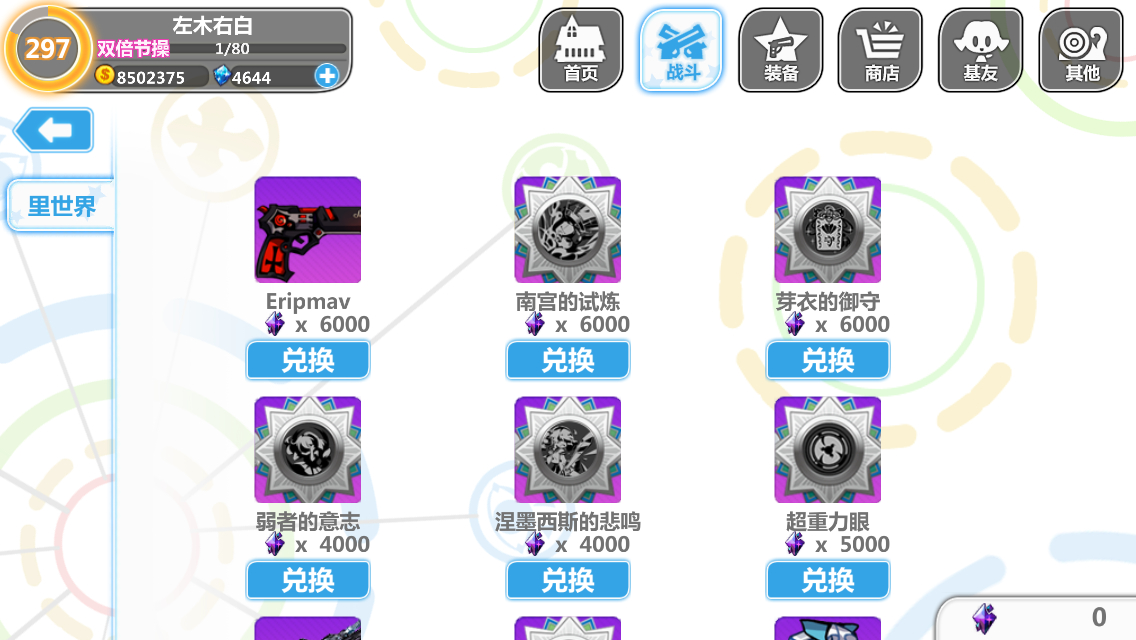Tap the purple crystal balance counter

[1037, 618]
